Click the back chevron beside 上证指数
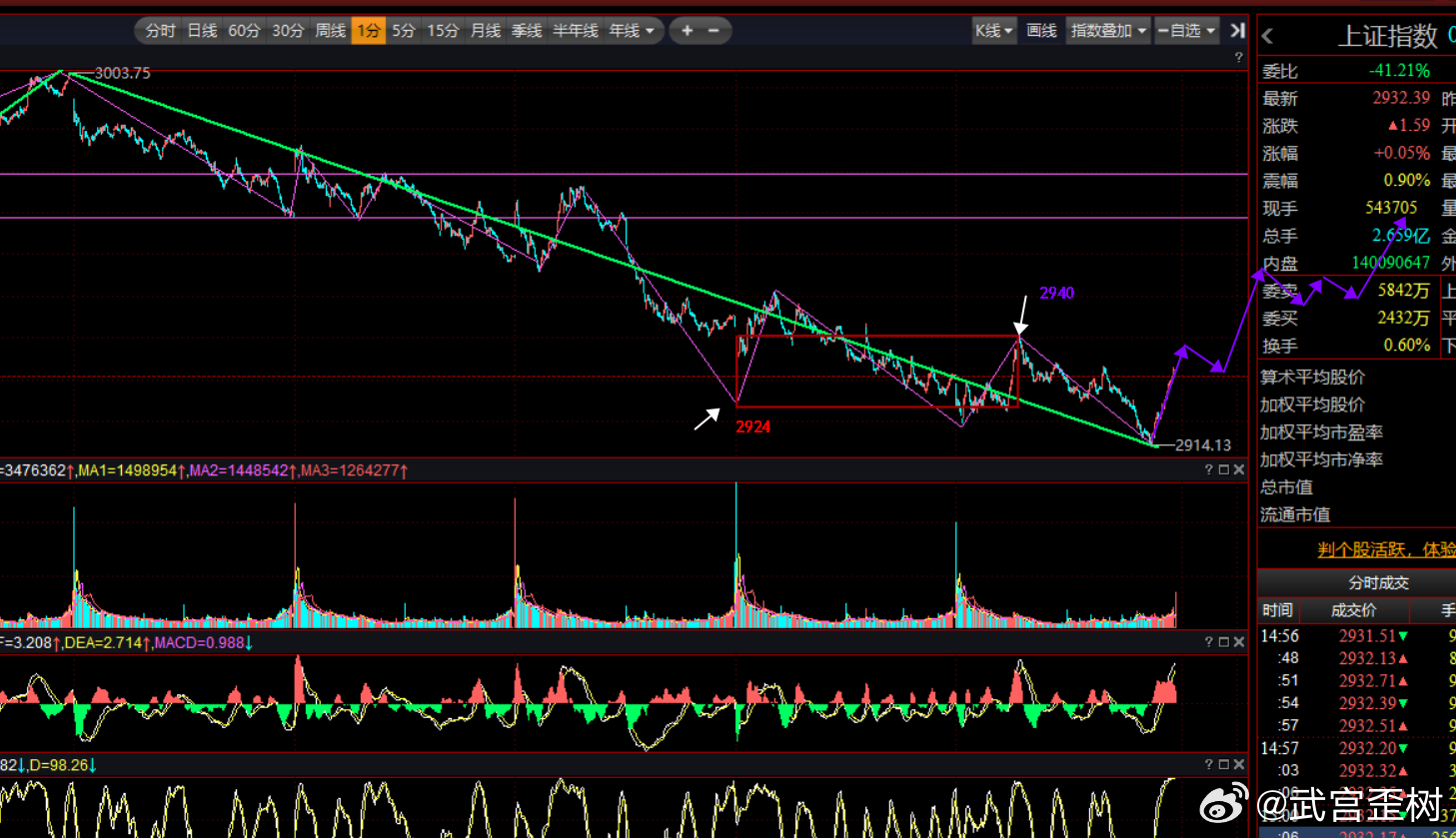This screenshot has height=838, width=1456. [x=1267, y=37]
